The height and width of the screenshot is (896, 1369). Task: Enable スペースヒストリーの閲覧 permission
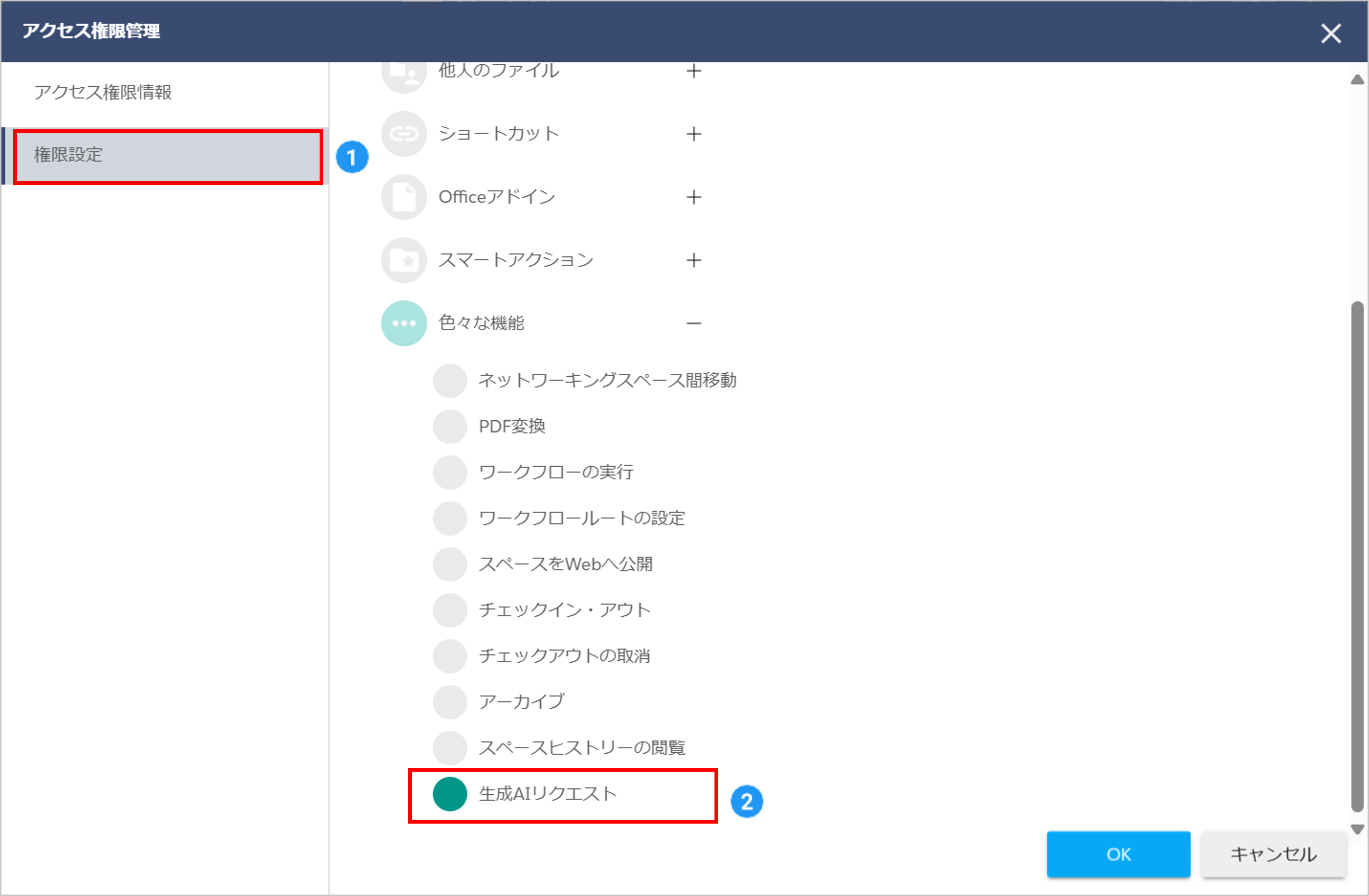pos(450,748)
